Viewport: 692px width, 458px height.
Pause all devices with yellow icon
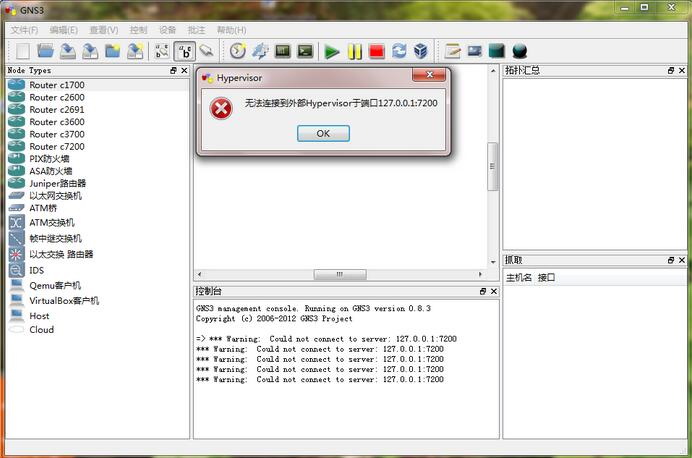coord(354,52)
